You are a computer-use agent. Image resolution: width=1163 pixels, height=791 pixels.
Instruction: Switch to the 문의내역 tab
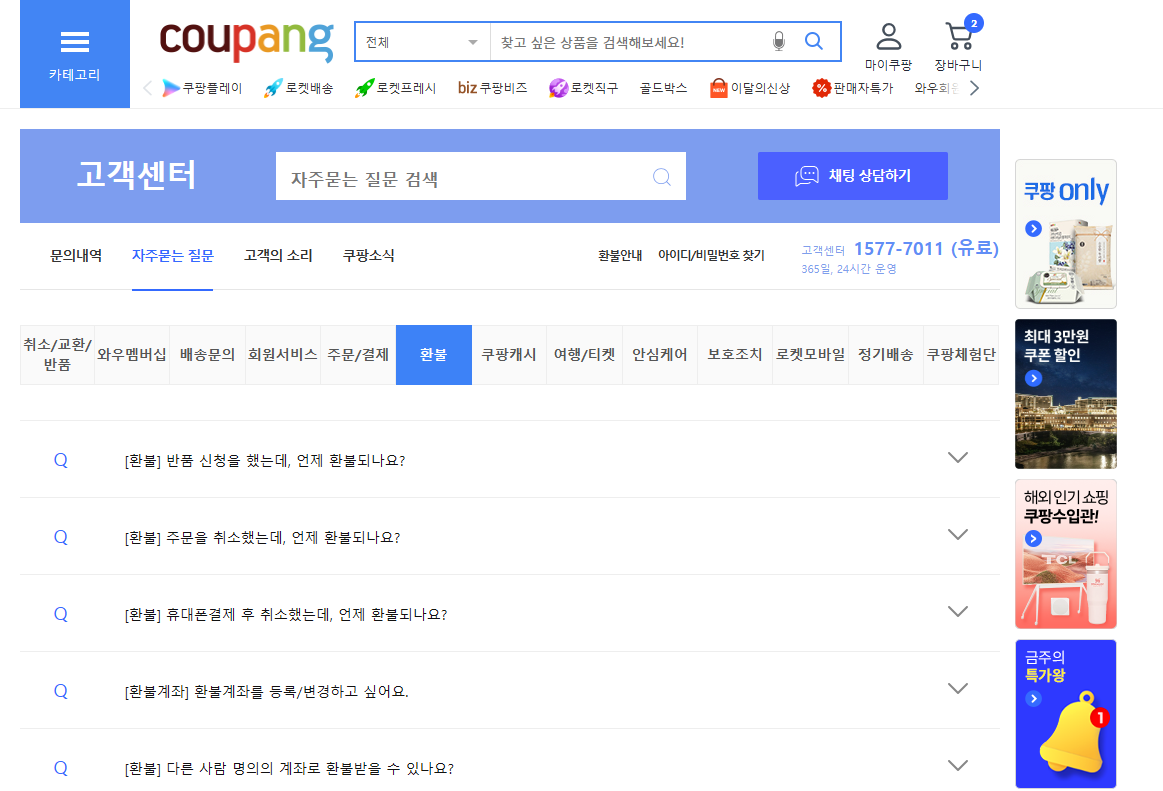76,256
